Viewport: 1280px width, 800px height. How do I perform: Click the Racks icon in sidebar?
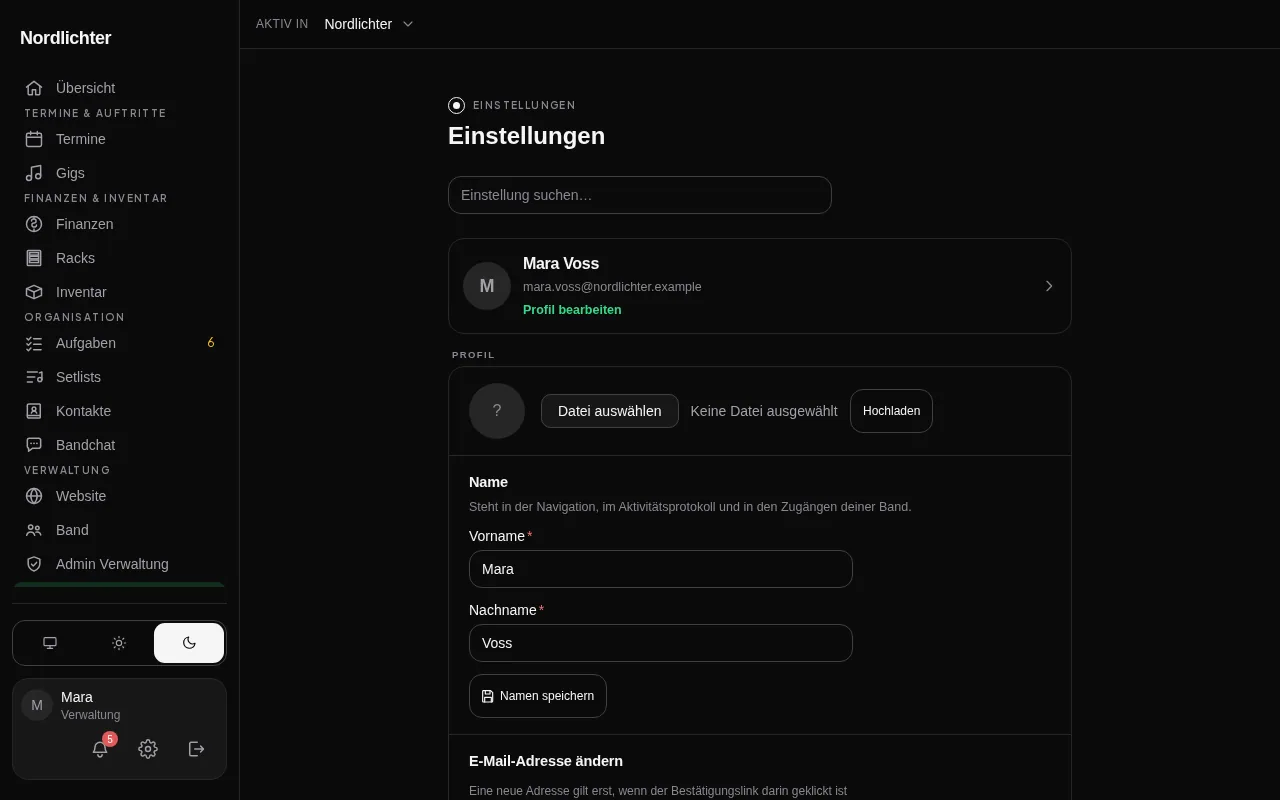[34, 258]
